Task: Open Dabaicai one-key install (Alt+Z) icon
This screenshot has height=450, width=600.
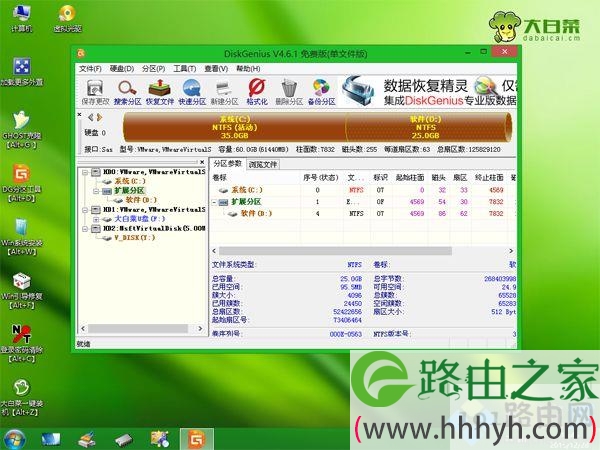Action: pyautogui.click(x=21, y=398)
